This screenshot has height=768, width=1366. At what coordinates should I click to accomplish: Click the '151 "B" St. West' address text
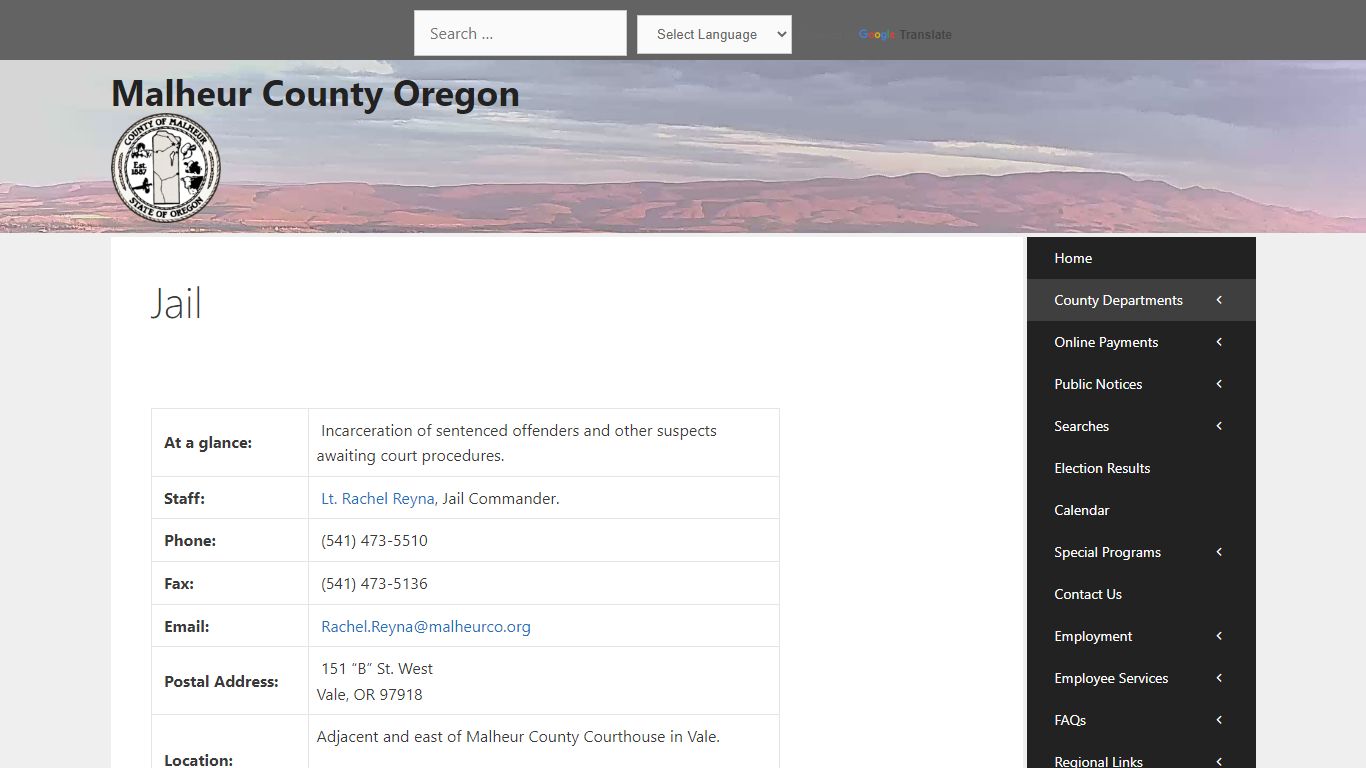click(x=377, y=669)
